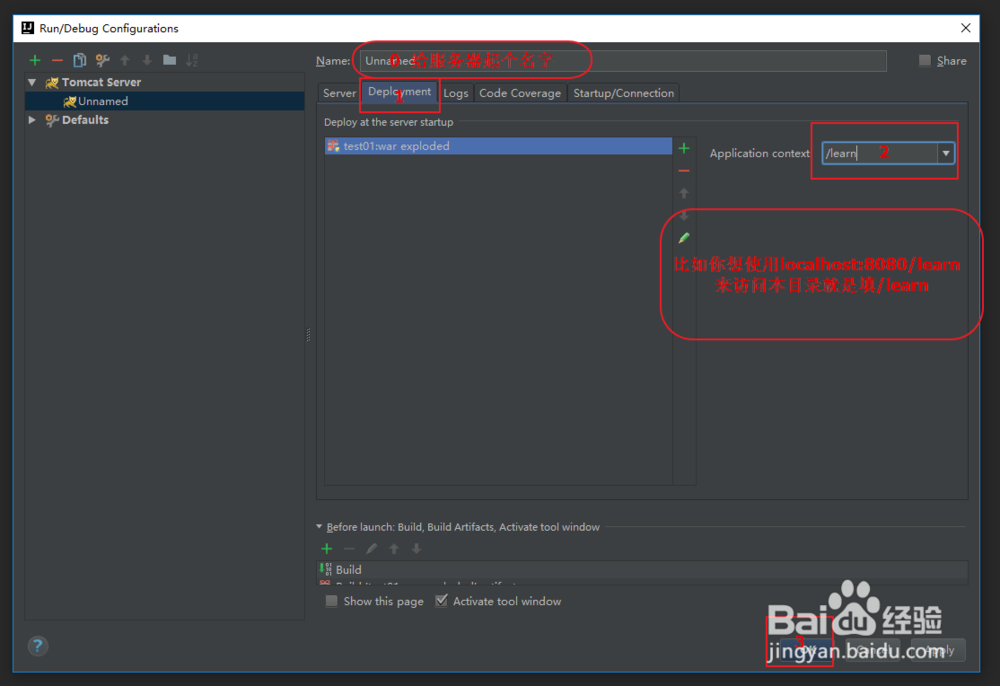Open the Startup/Connection tab
This screenshot has height=686, width=1000.
coord(623,93)
